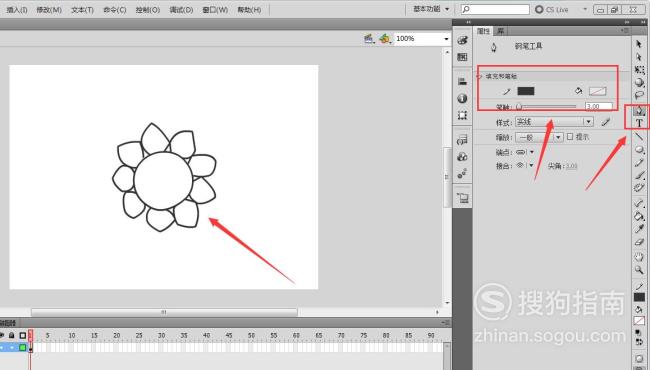Screen dimensions: 650x370
Task: Click the stroke thickness slider handle
Action: point(519,107)
